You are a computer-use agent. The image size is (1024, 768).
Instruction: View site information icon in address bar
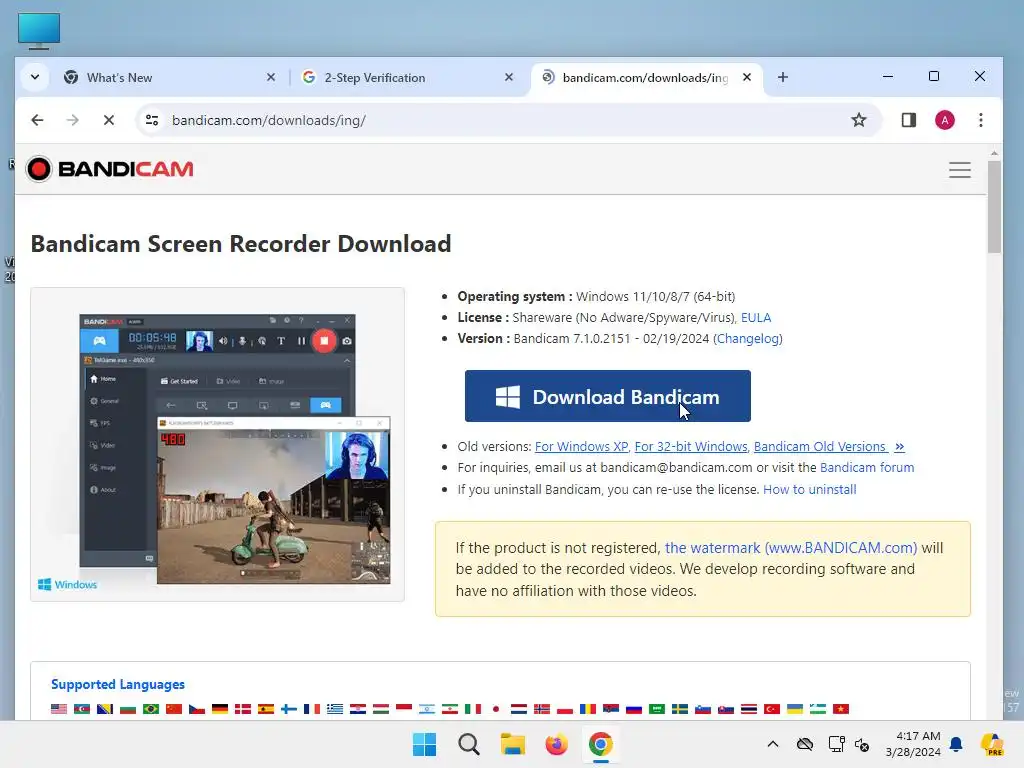coord(152,120)
